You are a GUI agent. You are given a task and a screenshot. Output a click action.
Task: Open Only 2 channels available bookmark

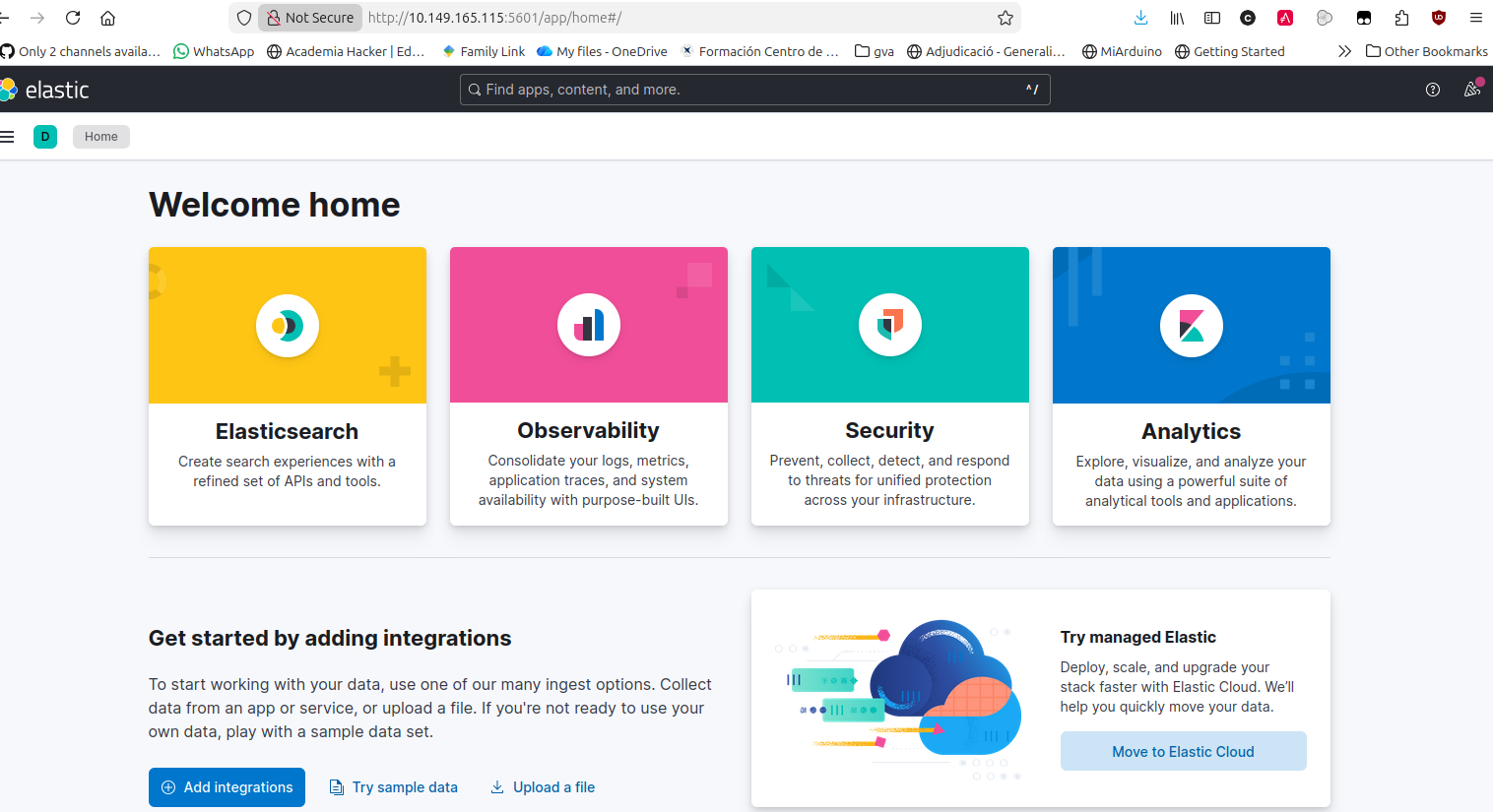point(81,51)
